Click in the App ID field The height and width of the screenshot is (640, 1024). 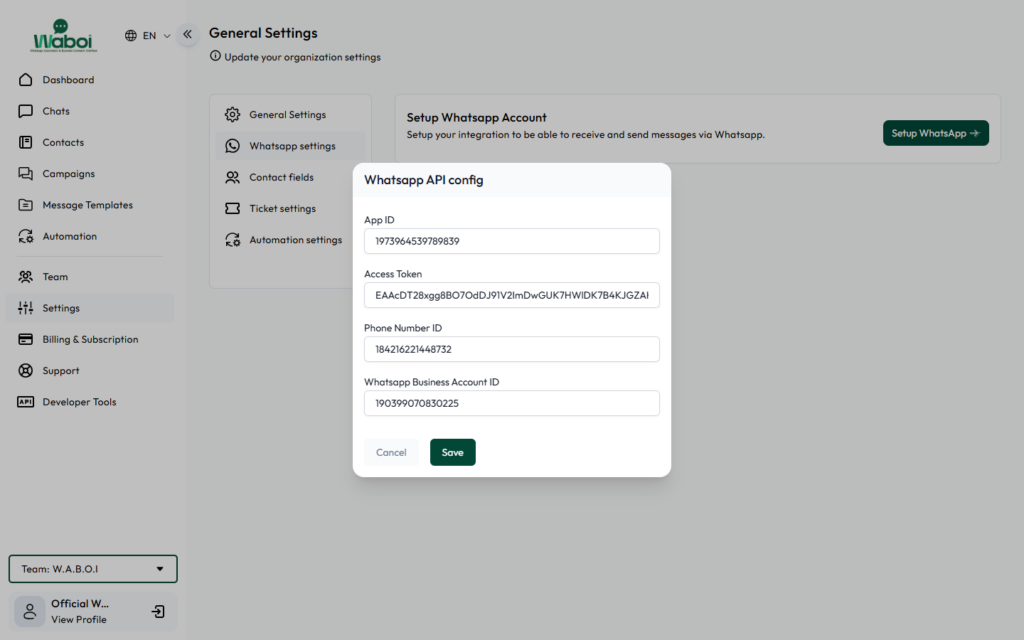tap(511, 241)
